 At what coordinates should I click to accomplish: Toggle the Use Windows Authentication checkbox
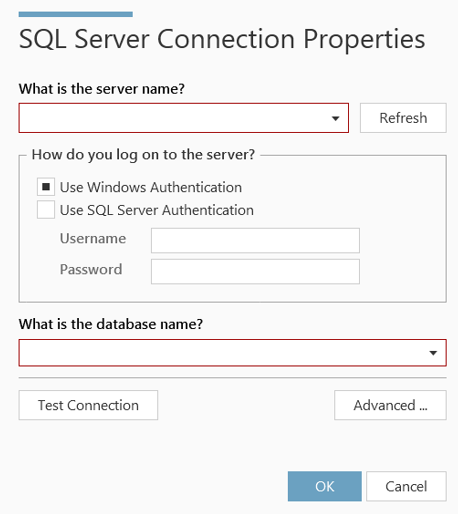(46, 187)
